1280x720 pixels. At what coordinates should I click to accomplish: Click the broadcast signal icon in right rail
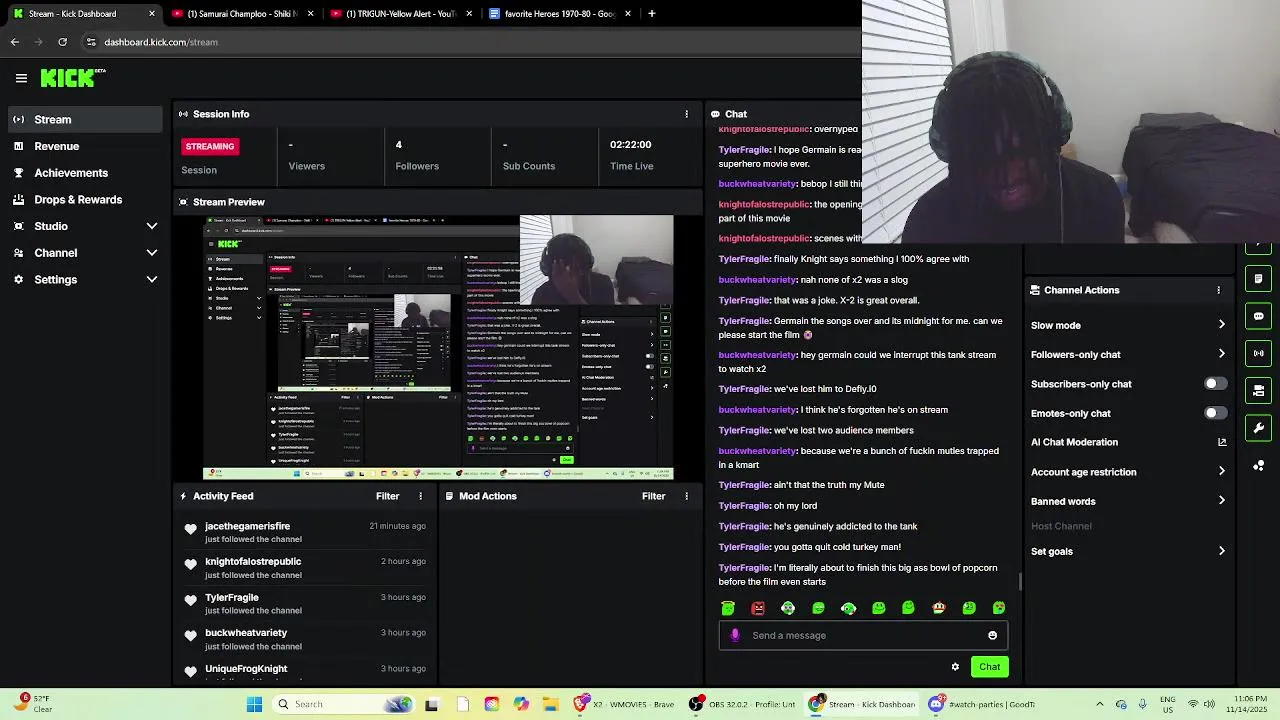tap(1259, 353)
